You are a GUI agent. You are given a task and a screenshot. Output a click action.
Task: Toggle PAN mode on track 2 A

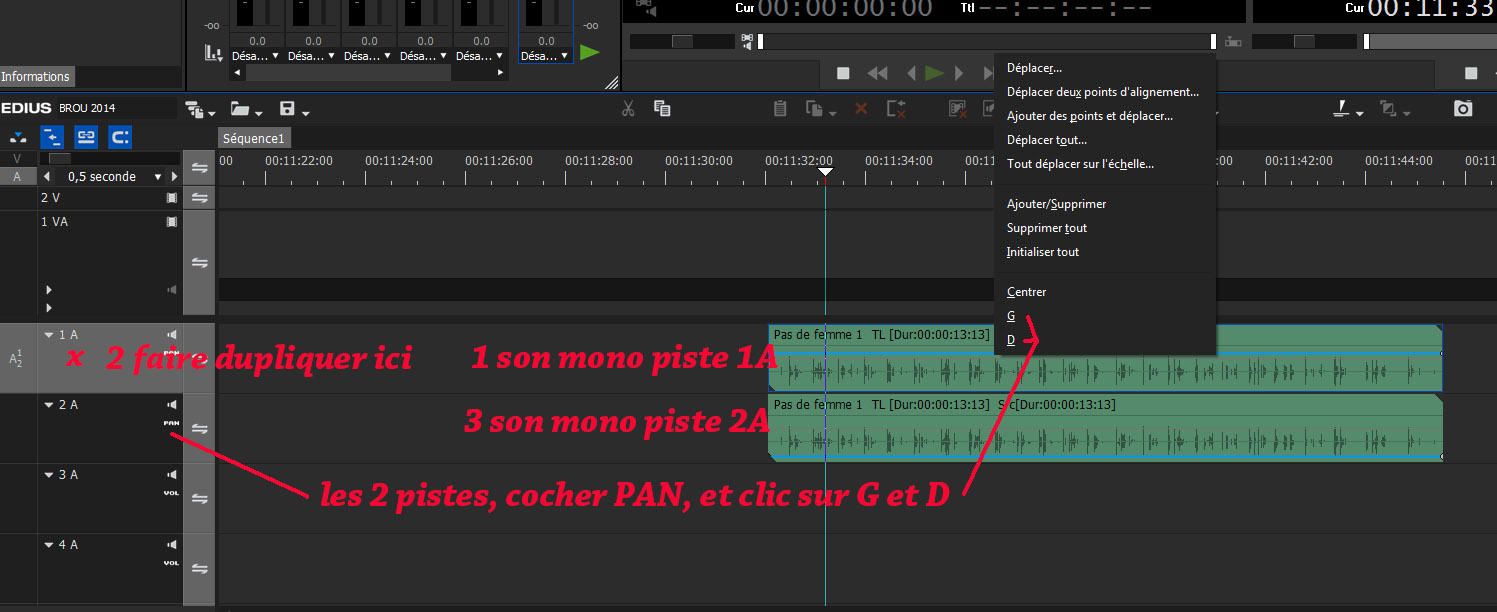click(x=171, y=423)
